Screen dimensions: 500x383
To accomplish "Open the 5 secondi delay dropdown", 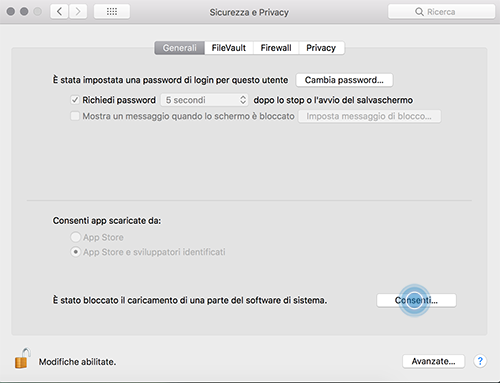I will (x=204, y=100).
